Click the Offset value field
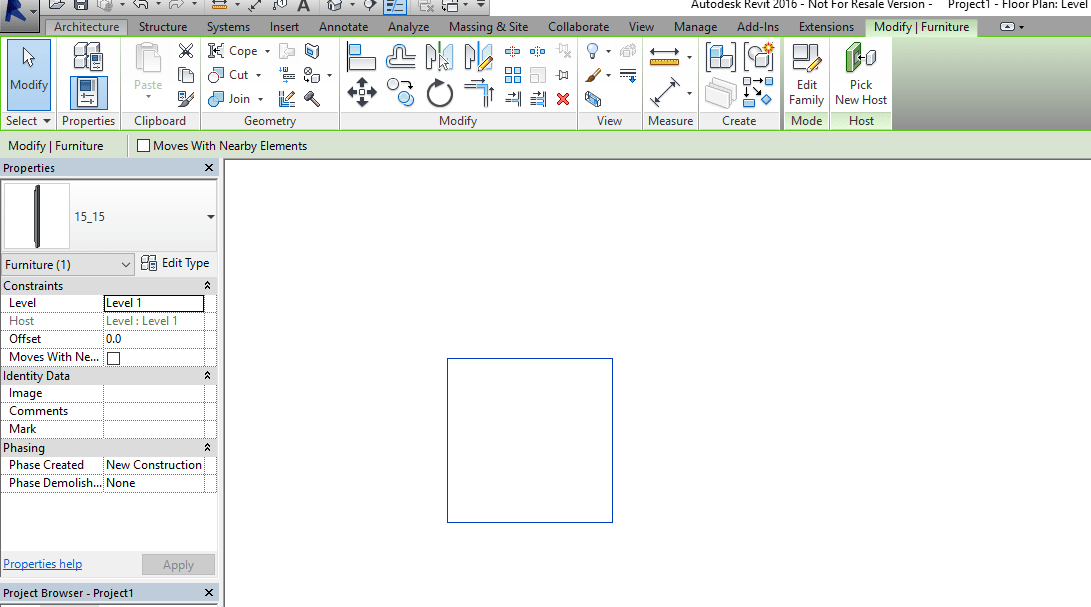The image size is (1091, 607). pyautogui.click(x=153, y=338)
